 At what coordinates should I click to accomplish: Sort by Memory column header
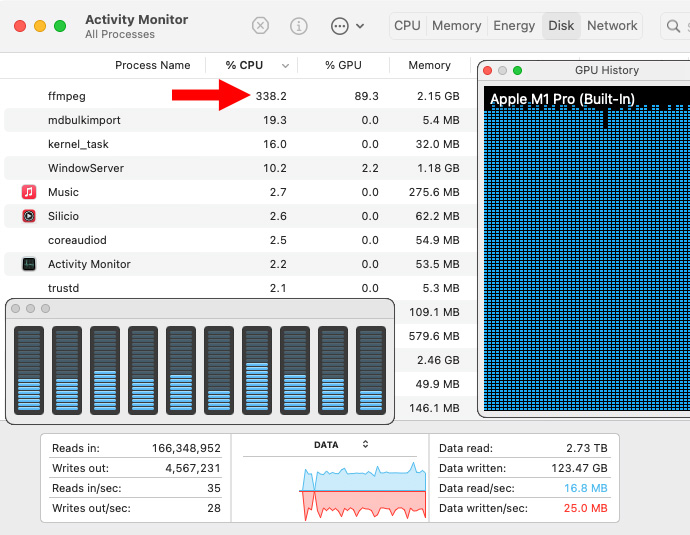click(x=429, y=65)
